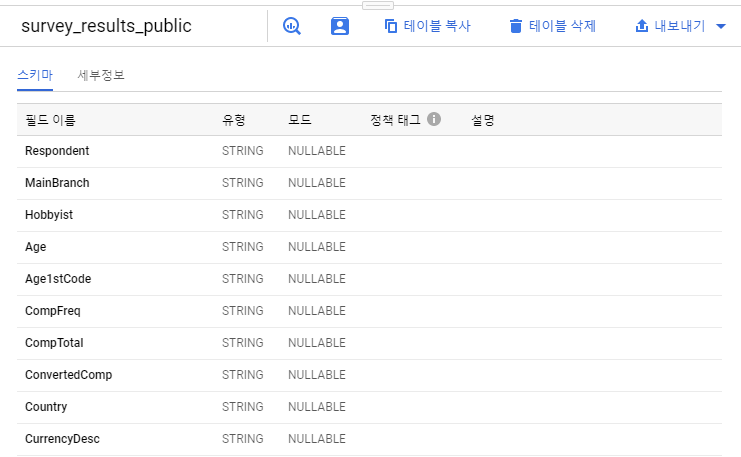Click the 테이블 복사 button
The height and width of the screenshot is (457, 741).
(x=428, y=26)
